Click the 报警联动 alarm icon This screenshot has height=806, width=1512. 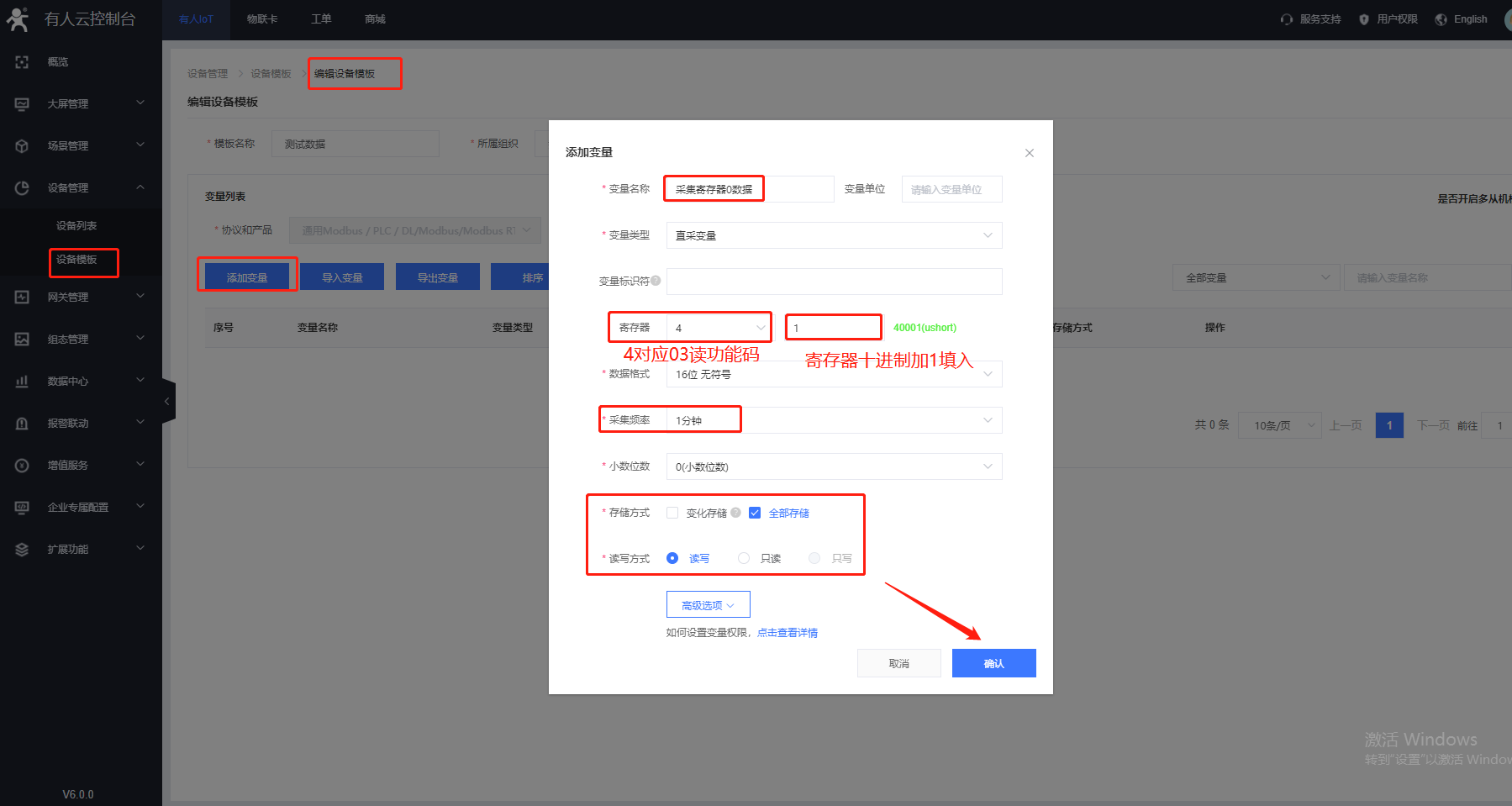point(22,424)
